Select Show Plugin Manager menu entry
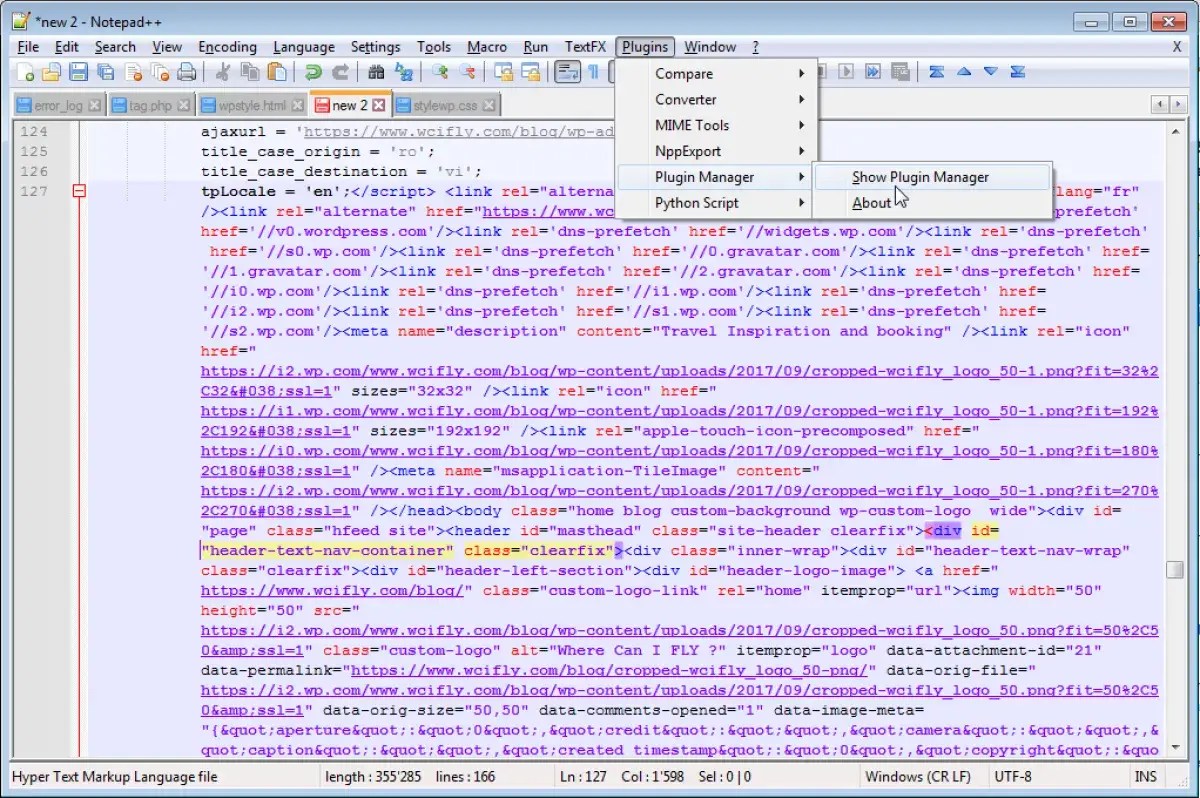 (920, 177)
